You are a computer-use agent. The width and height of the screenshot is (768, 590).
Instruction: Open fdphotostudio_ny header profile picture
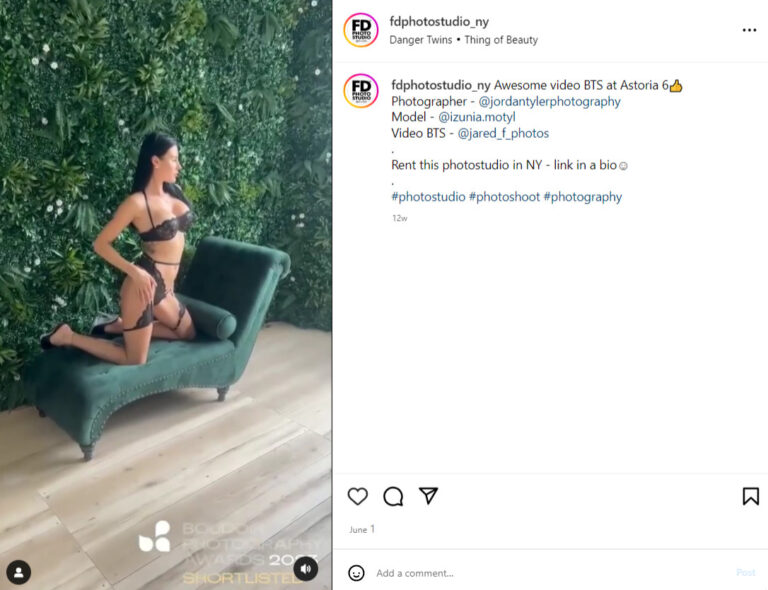pyautogui.click(x=361, y=30)
